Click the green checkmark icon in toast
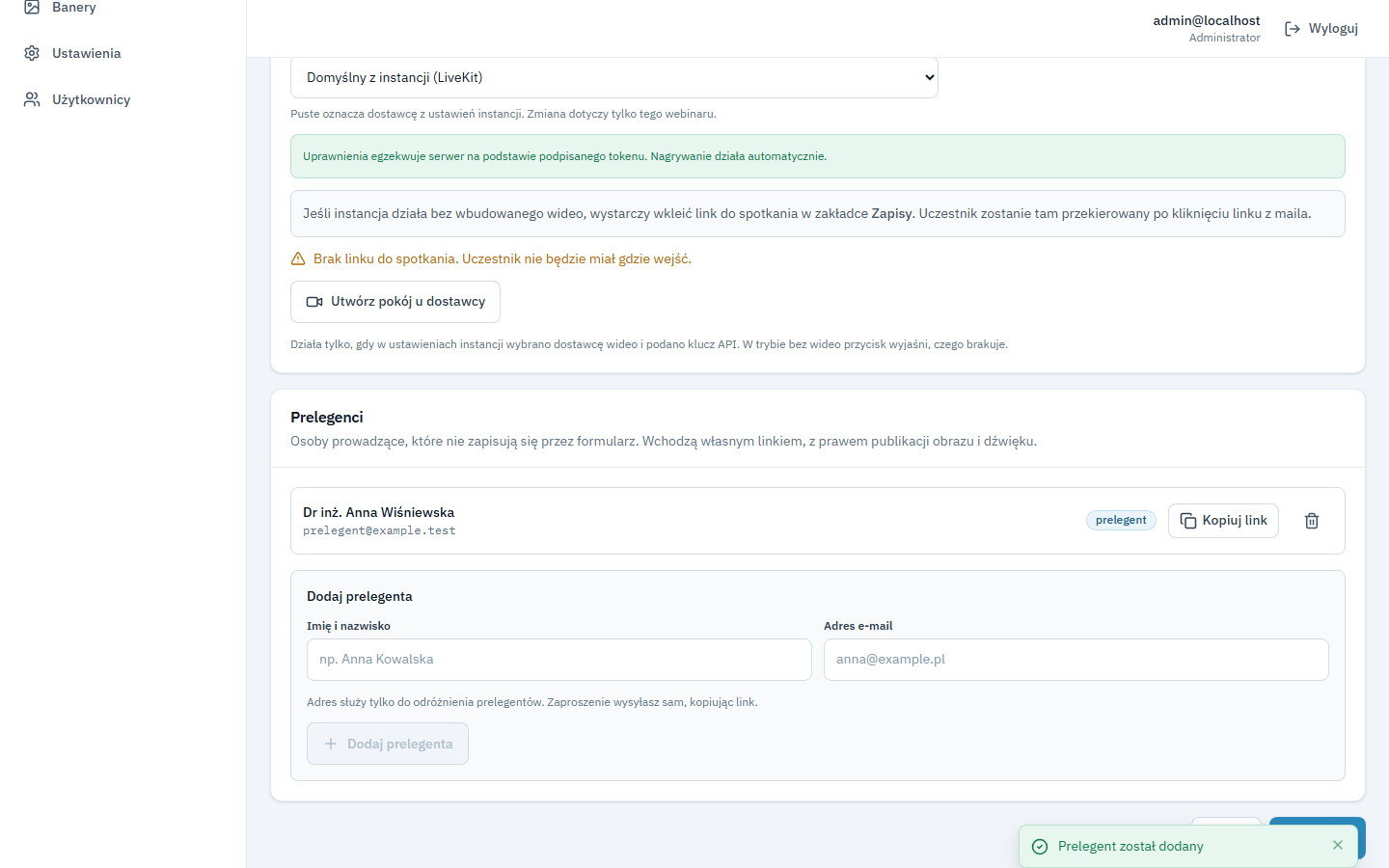This screenshot has height=868, width=1389. (x=1040, y=847)
